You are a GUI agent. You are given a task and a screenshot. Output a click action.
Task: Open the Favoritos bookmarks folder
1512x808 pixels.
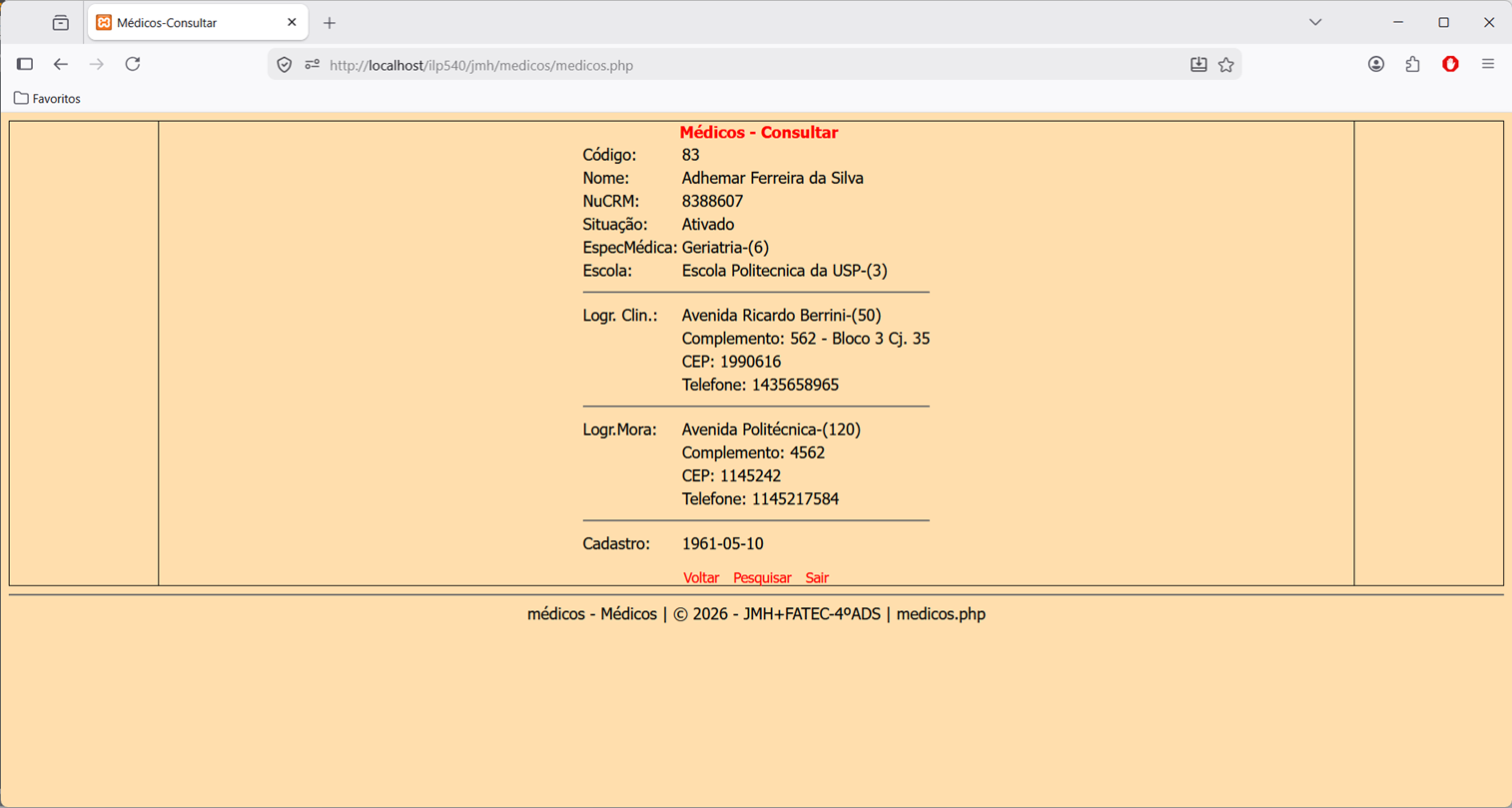coord(48,99)
